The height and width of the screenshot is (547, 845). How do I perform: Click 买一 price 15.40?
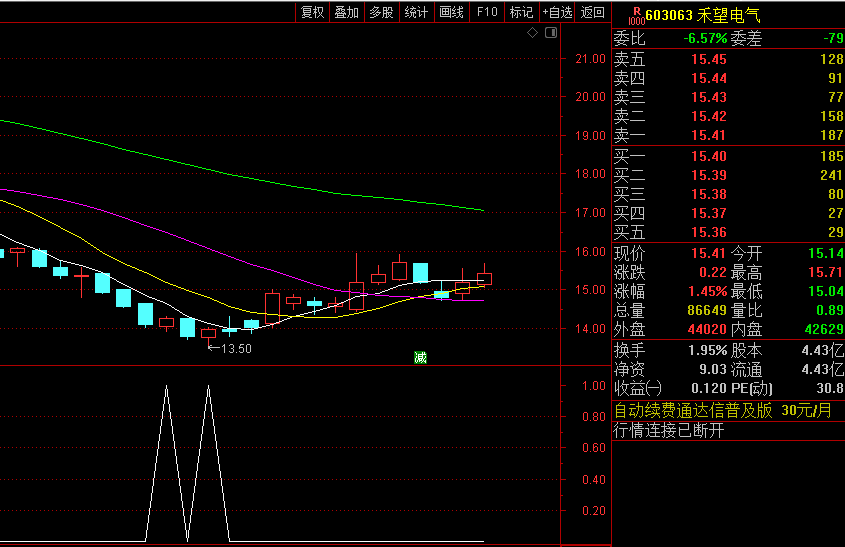[x=709, y=156]
